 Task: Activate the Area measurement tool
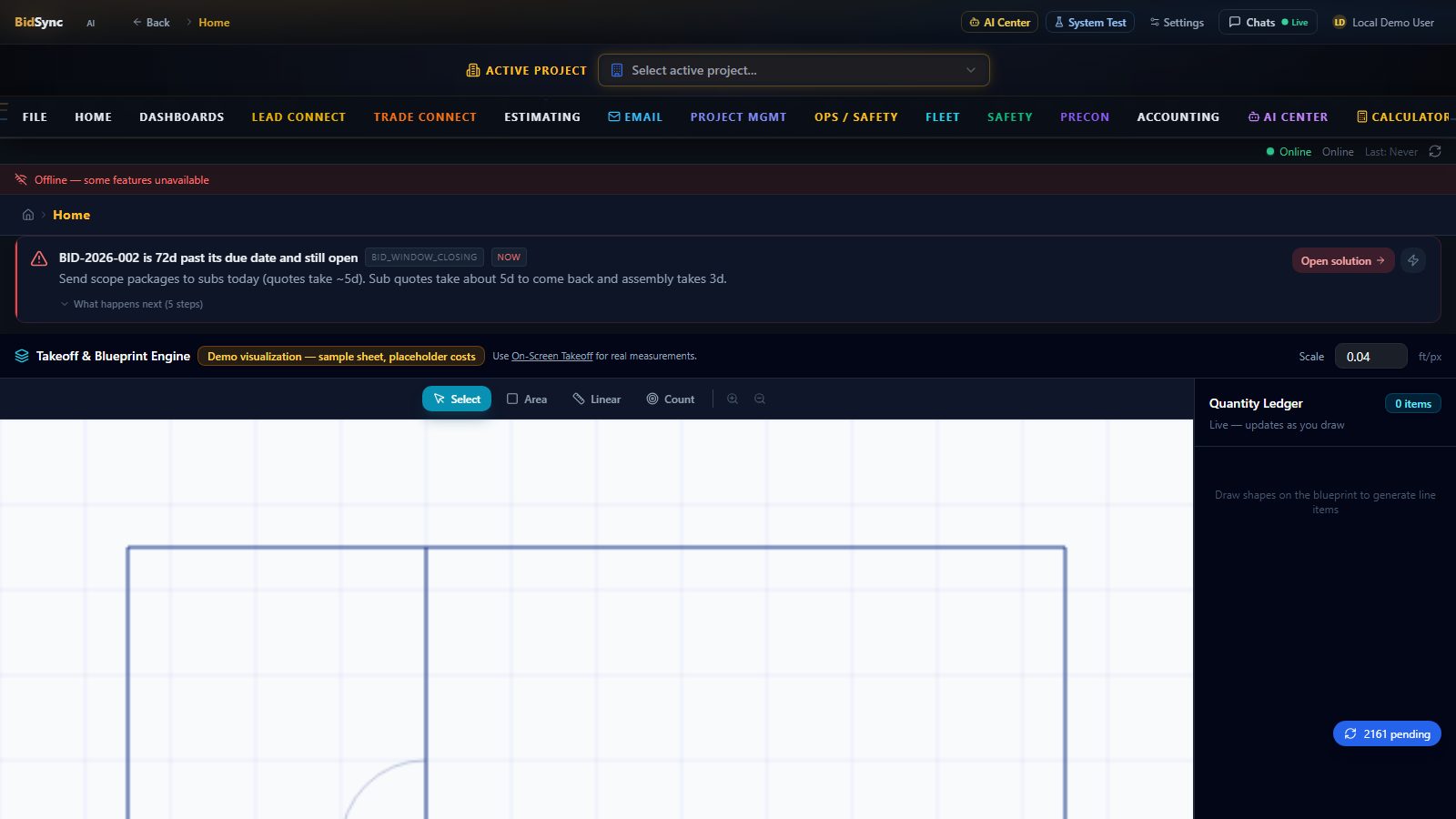[527, 399]
